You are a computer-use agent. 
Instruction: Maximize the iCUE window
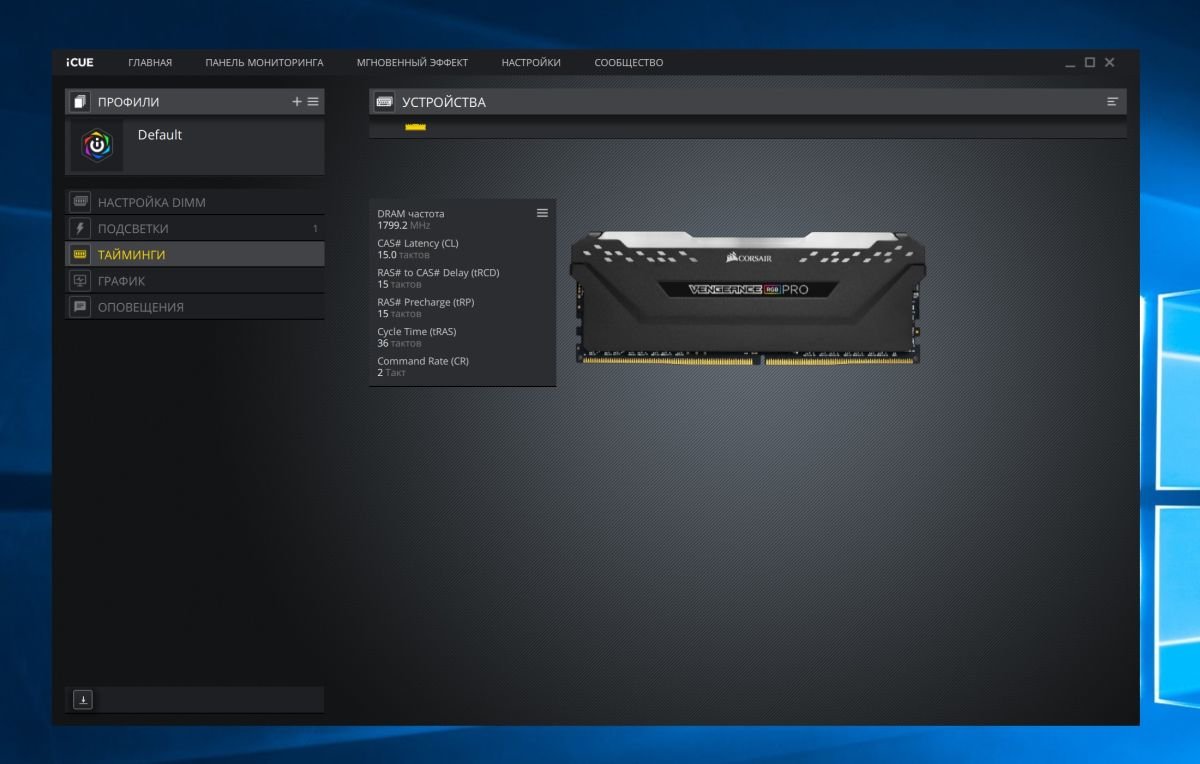pyautogui.click(x=1090, y=62)
